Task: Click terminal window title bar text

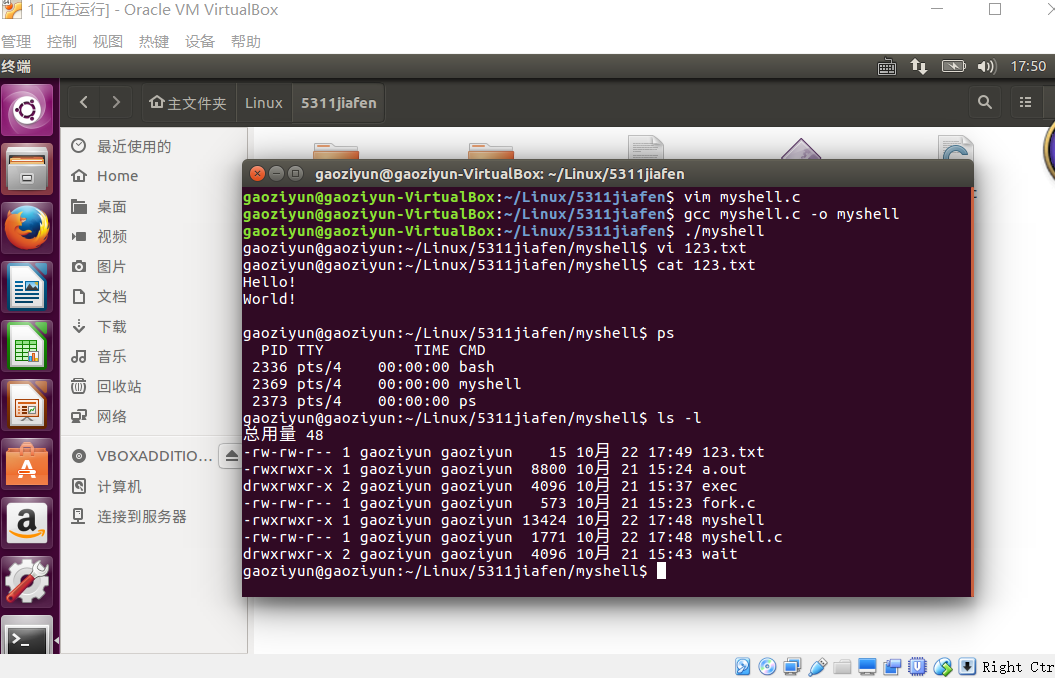Action: pyautogui.click(x=499, y=174)
